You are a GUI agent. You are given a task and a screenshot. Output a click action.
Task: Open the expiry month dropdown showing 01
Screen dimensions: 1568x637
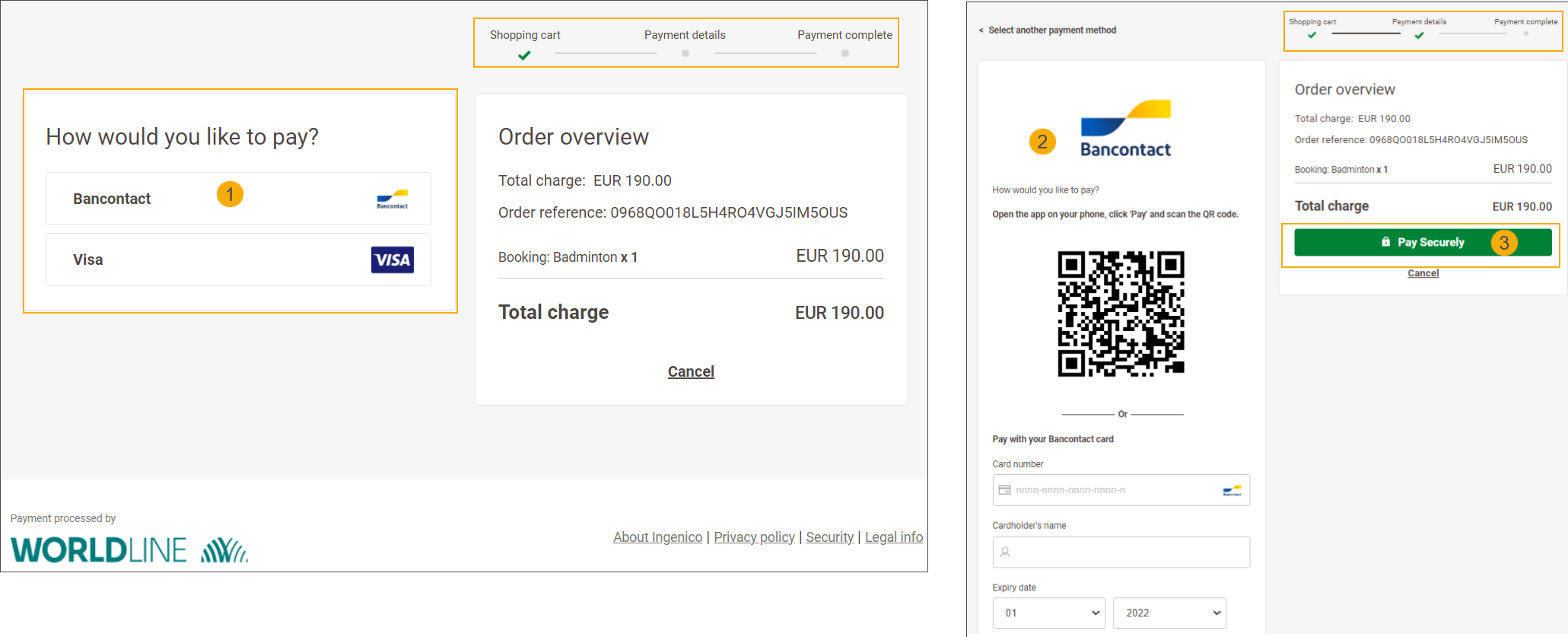click(x=1049, y=613)
